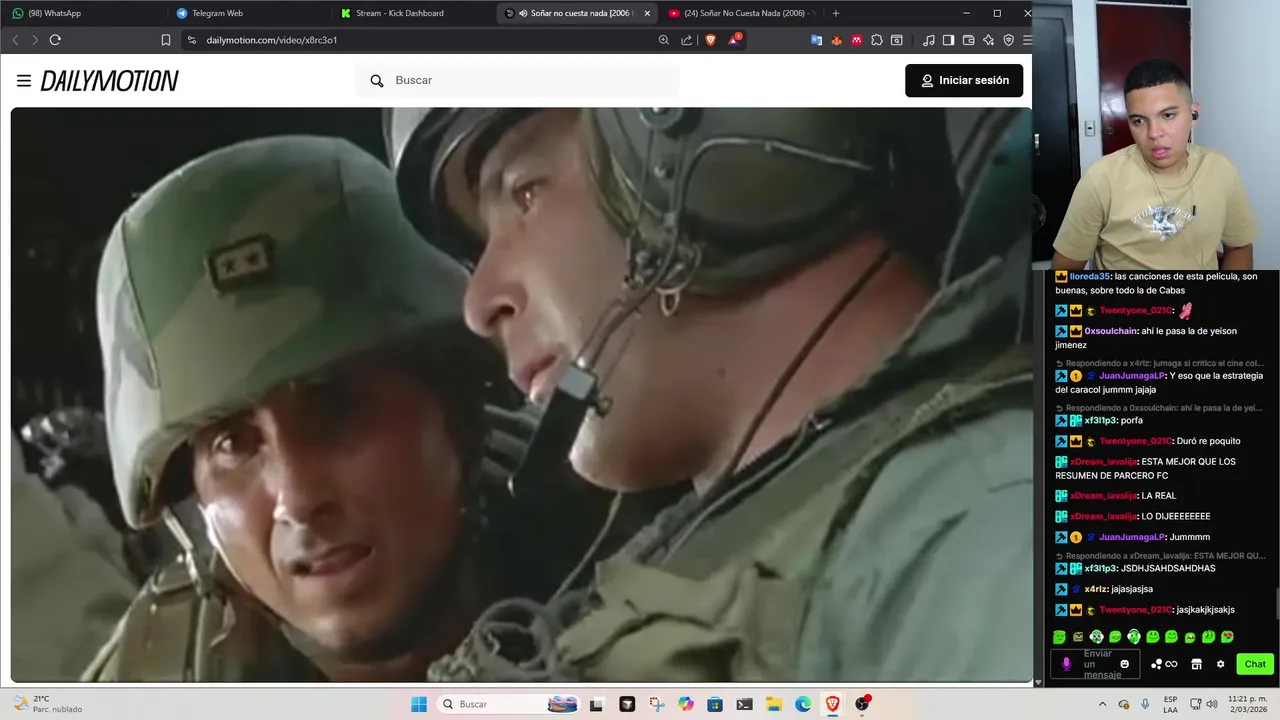Reload the current page

tap(55, 40)
